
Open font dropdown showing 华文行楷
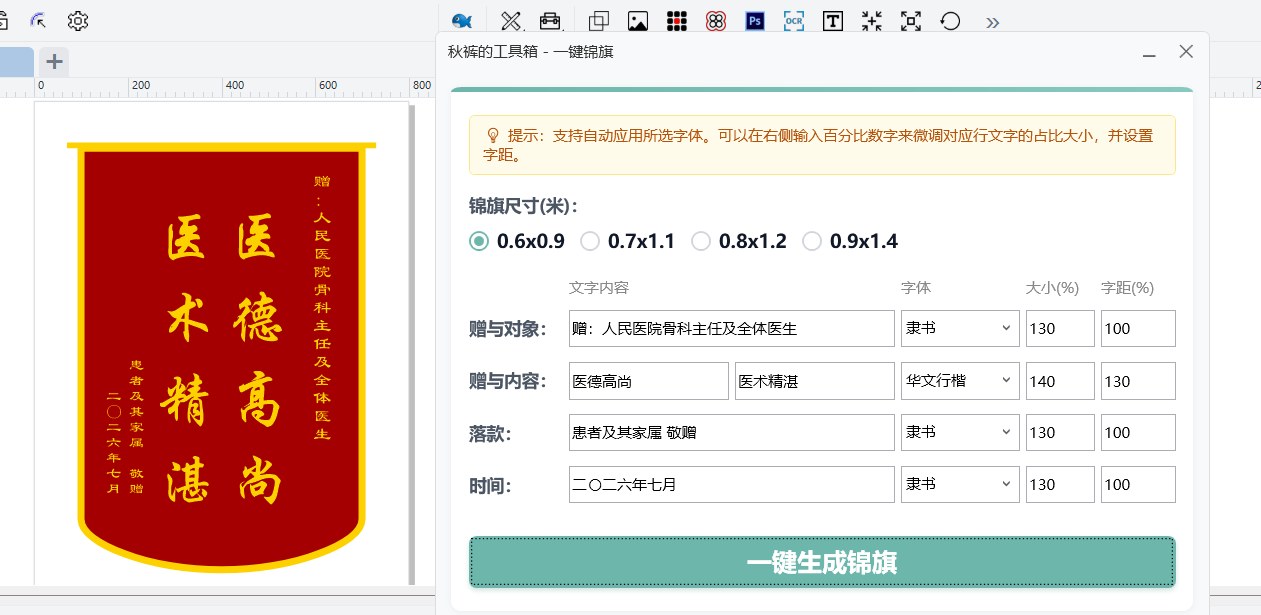[960, 381]
